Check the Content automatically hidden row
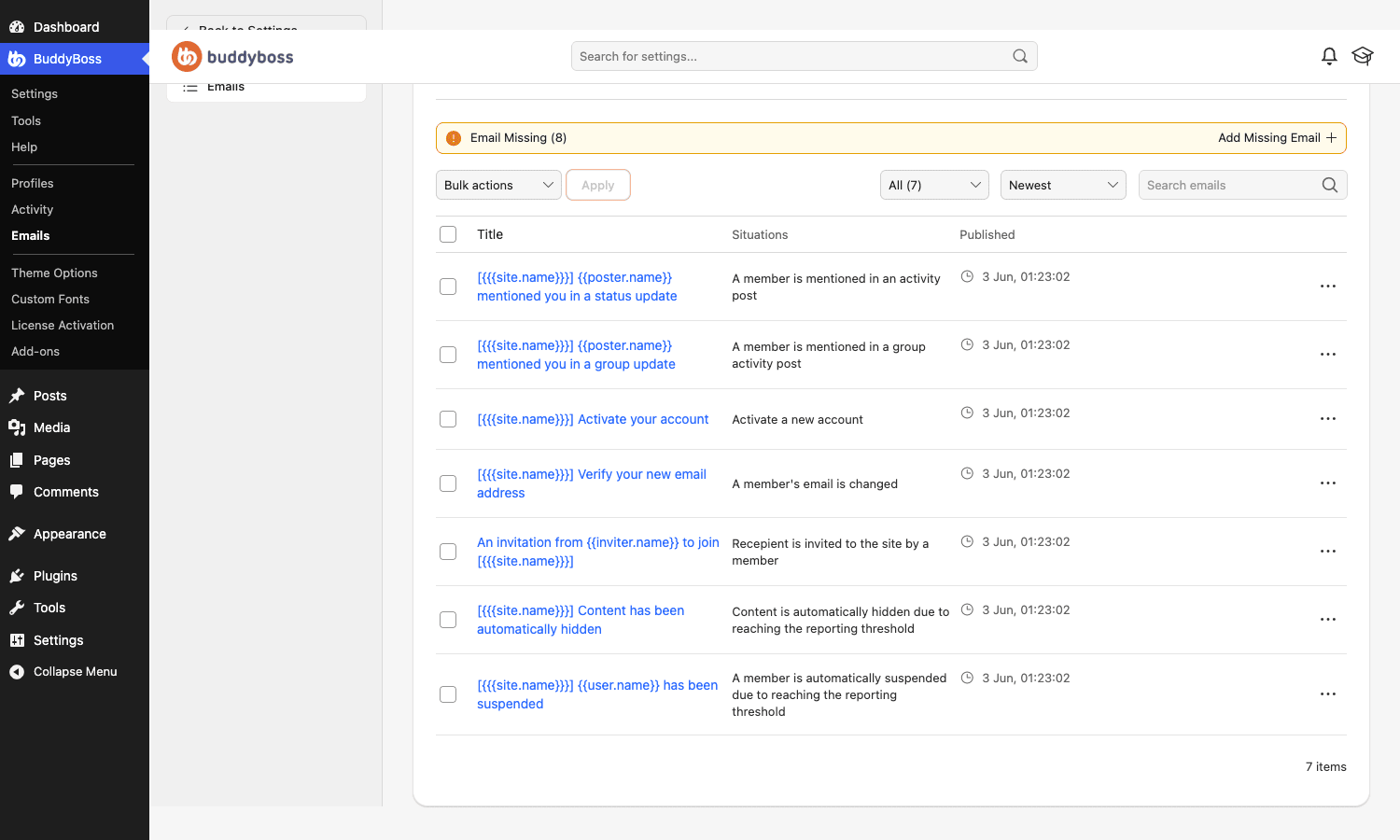This screenshot has width=1400, height=840. [448, 620]
